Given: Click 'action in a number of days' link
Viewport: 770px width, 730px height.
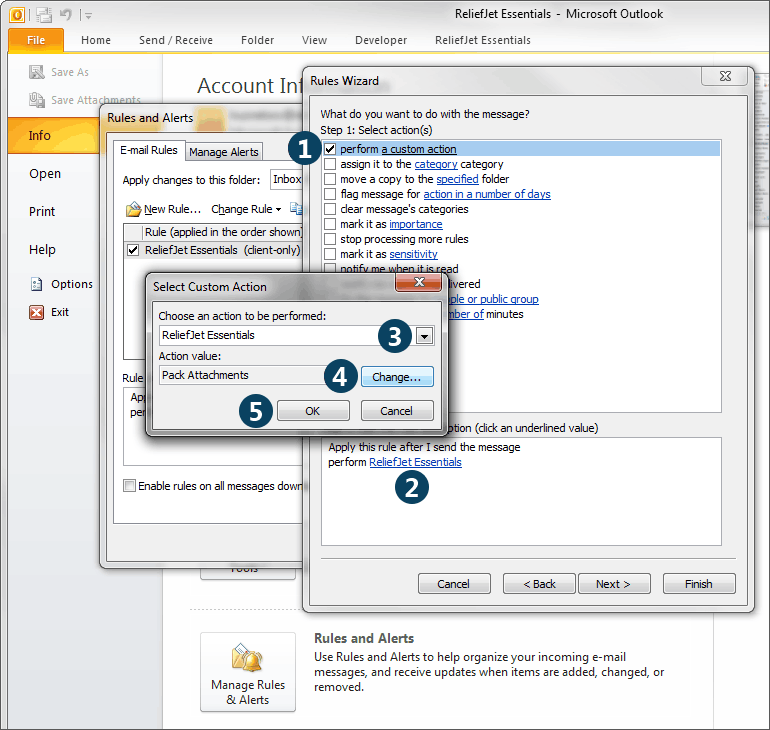Looking at the screenshot, I should click(487, 194).
